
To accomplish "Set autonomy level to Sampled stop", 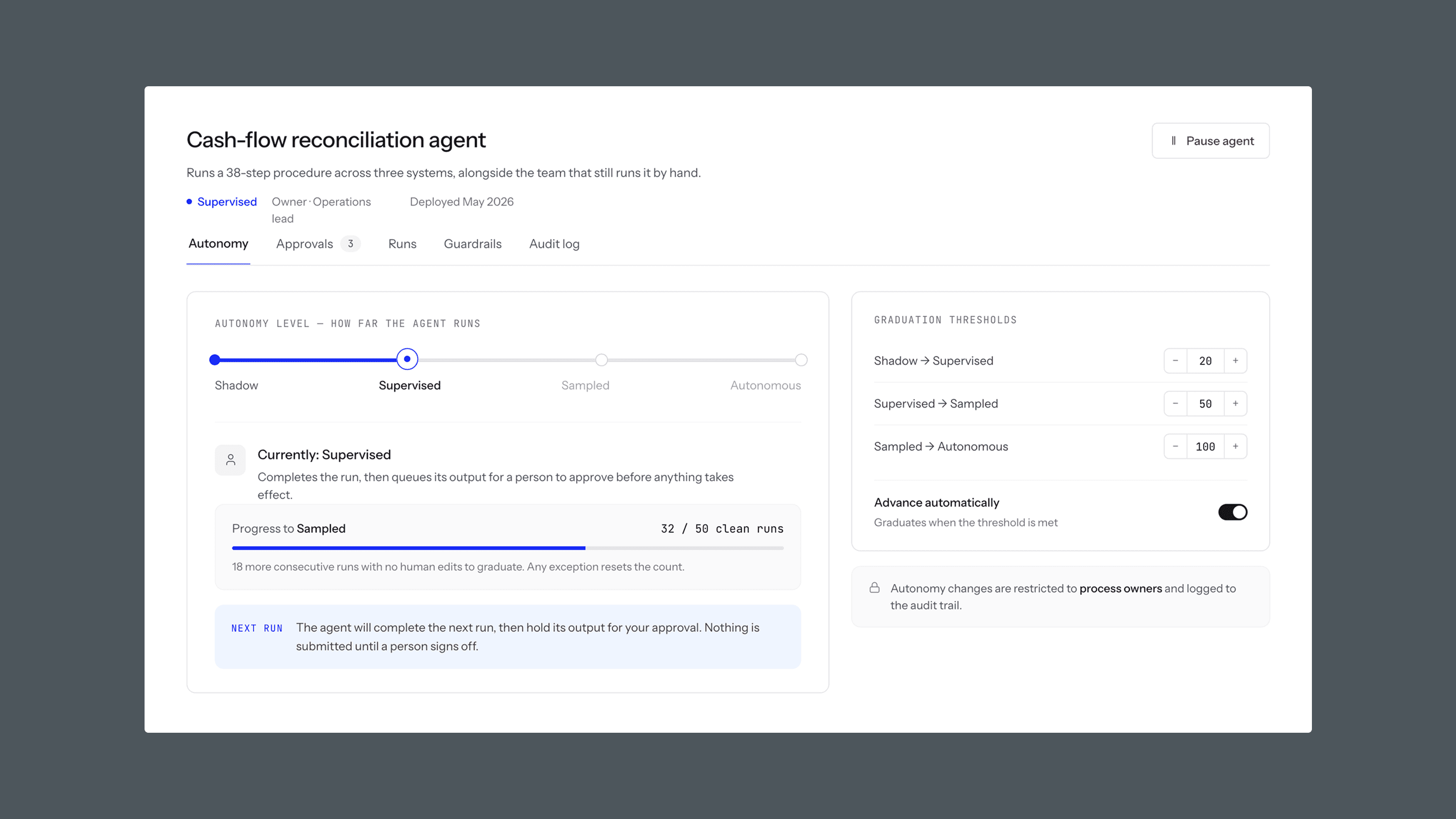I will pyautogui.click(x=601, y=359).
